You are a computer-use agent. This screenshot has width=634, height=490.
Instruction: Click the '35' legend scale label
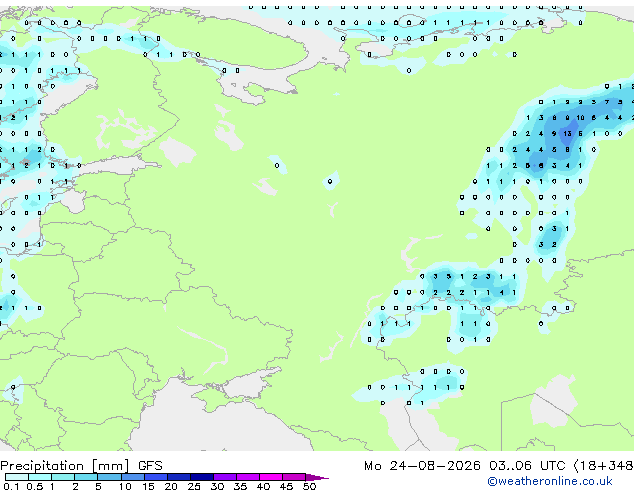pos(240,486)
